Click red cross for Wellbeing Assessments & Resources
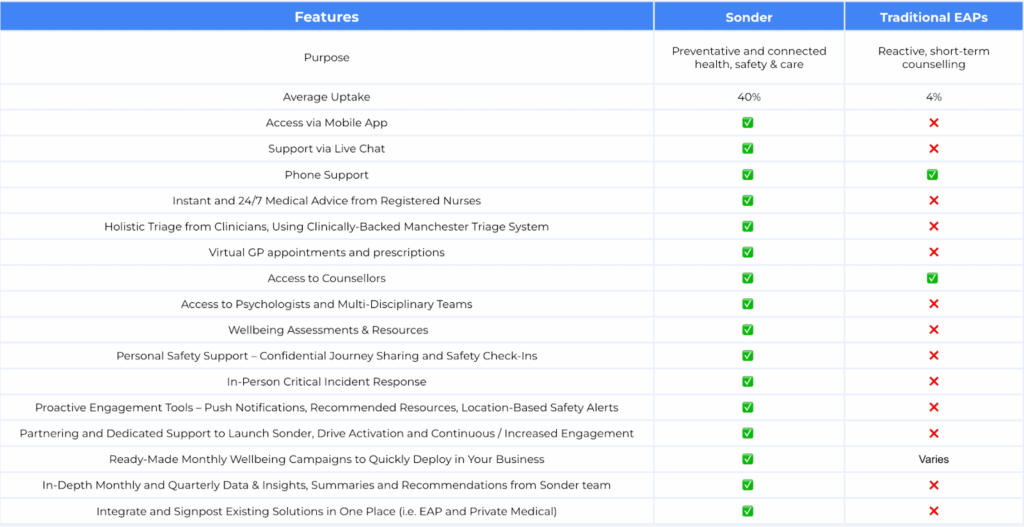The image size is (1024, 527). coord(933,330)
